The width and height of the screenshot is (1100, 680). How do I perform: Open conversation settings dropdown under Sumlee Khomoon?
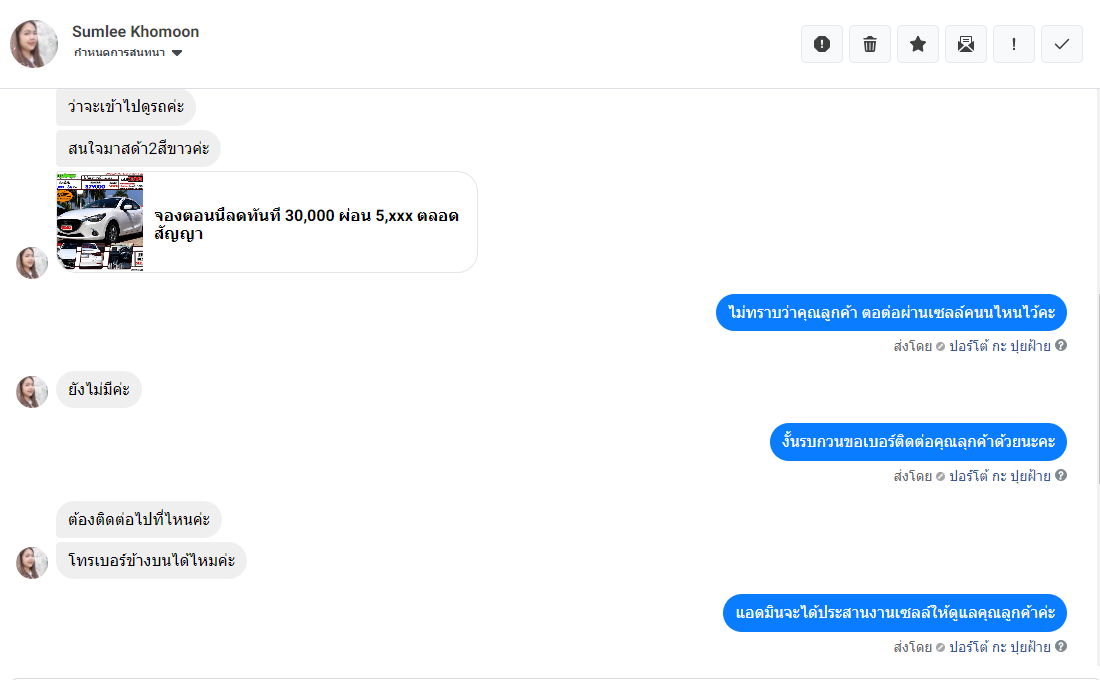point(128,53)
